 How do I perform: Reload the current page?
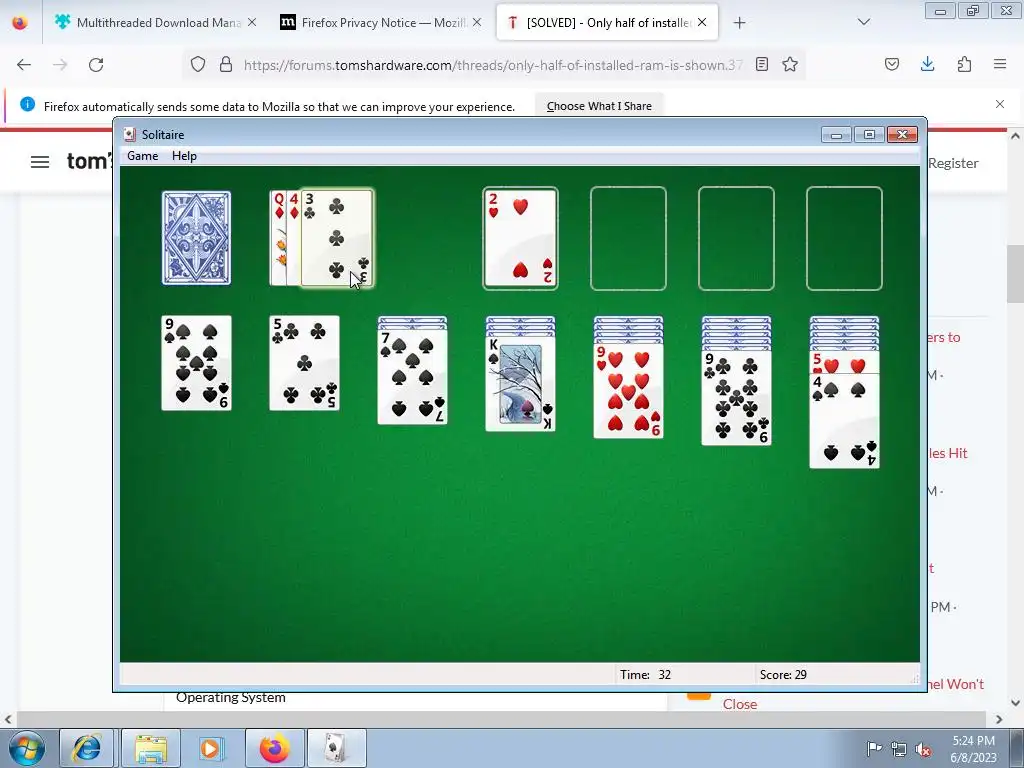click(96, 65)
